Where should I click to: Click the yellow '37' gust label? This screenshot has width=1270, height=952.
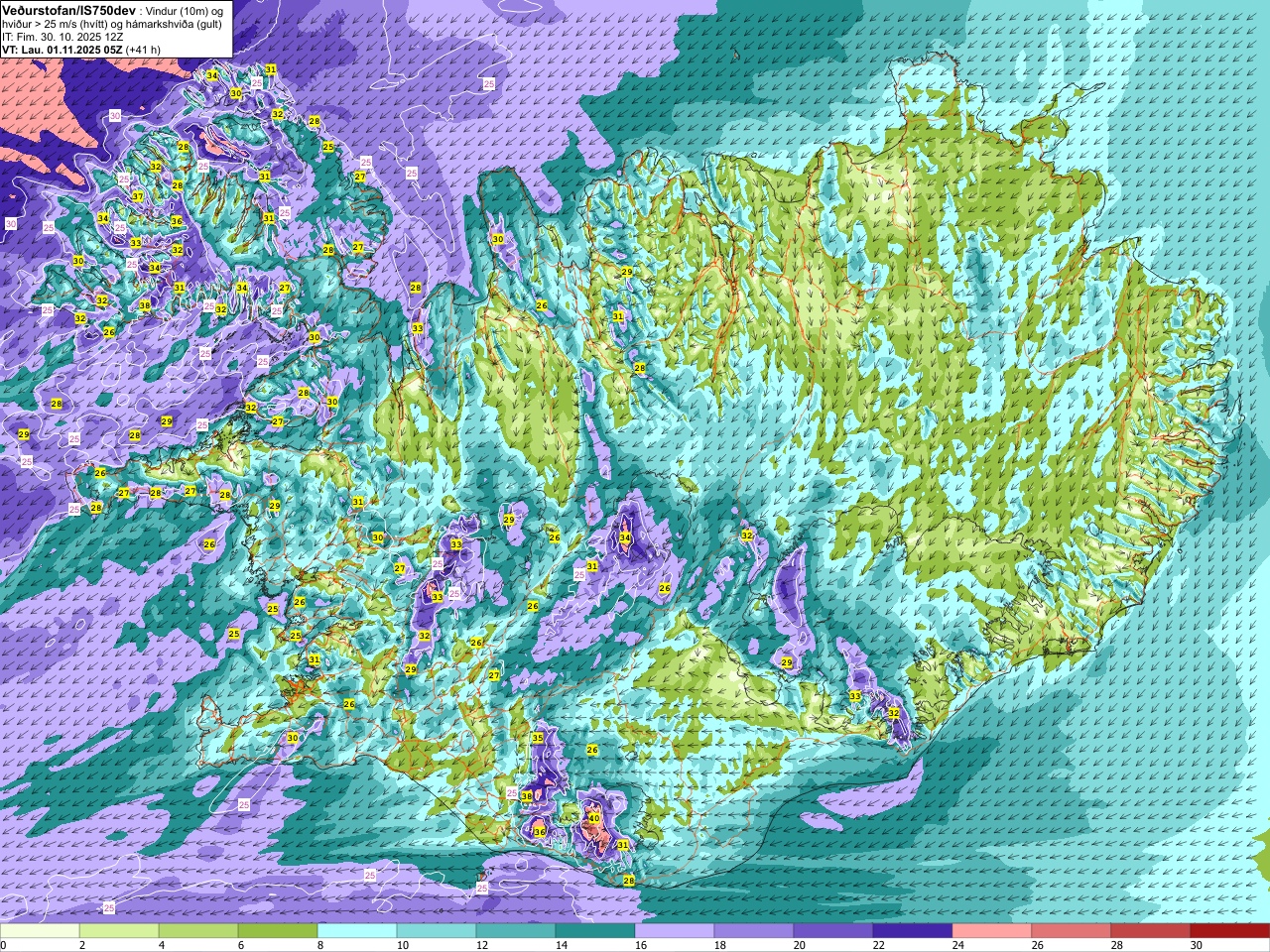pos(138,197)
